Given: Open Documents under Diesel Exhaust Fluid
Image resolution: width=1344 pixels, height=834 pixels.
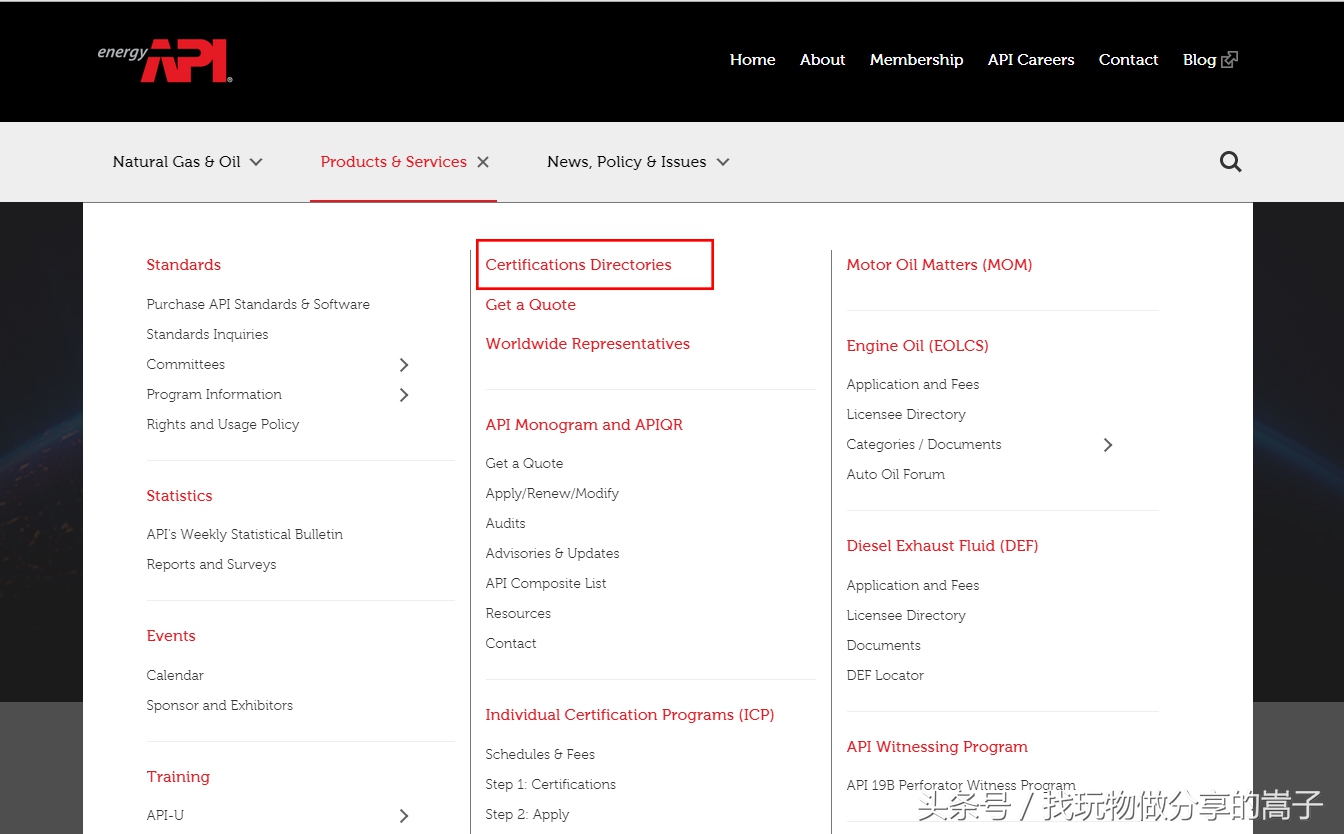Looking at the screenshot, I should pos(884,645).
